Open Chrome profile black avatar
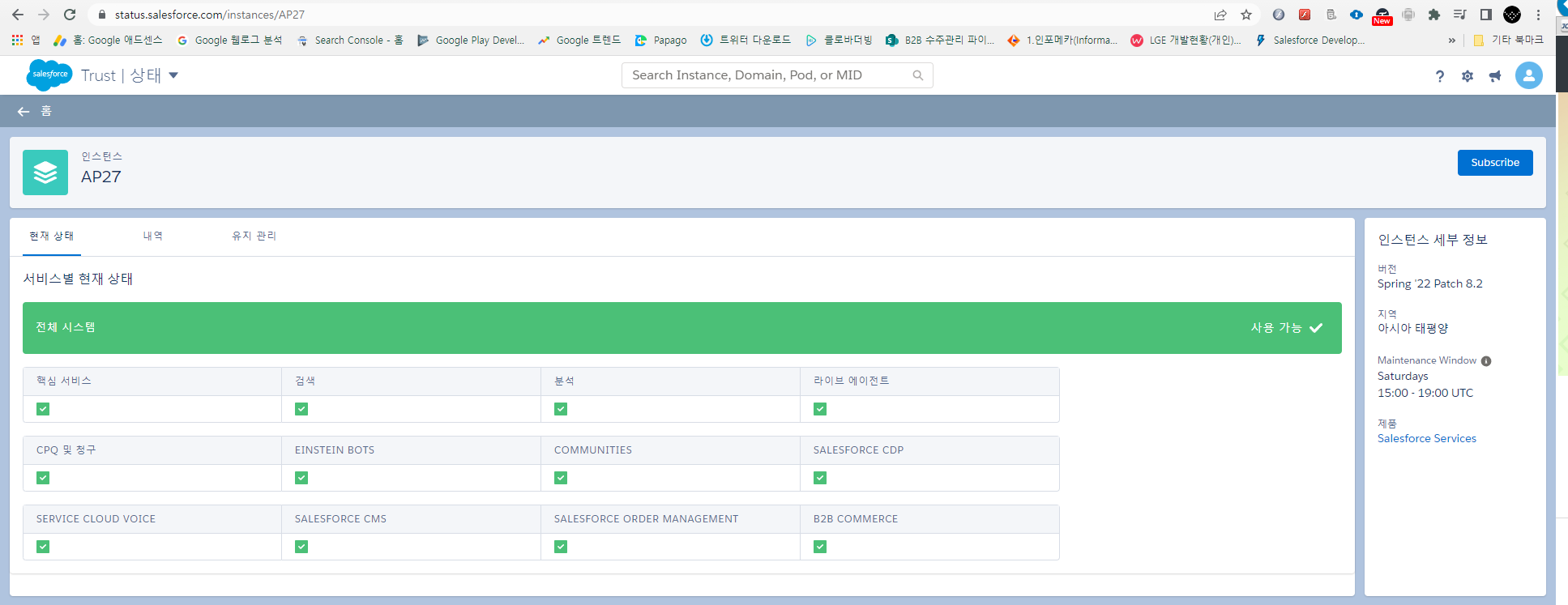1568x605 pixels. click(1512, 15)
